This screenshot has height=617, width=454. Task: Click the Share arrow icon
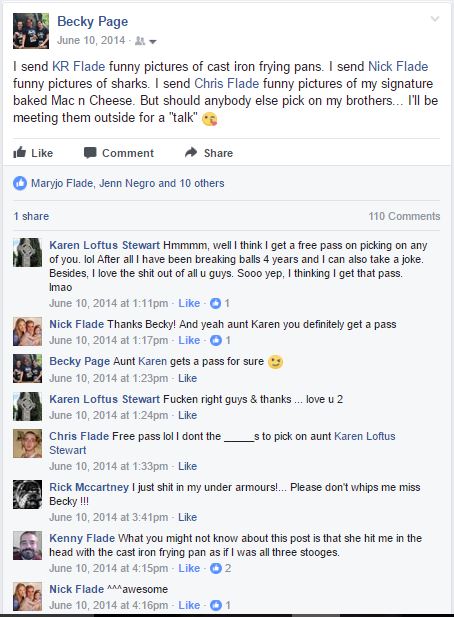191,152
